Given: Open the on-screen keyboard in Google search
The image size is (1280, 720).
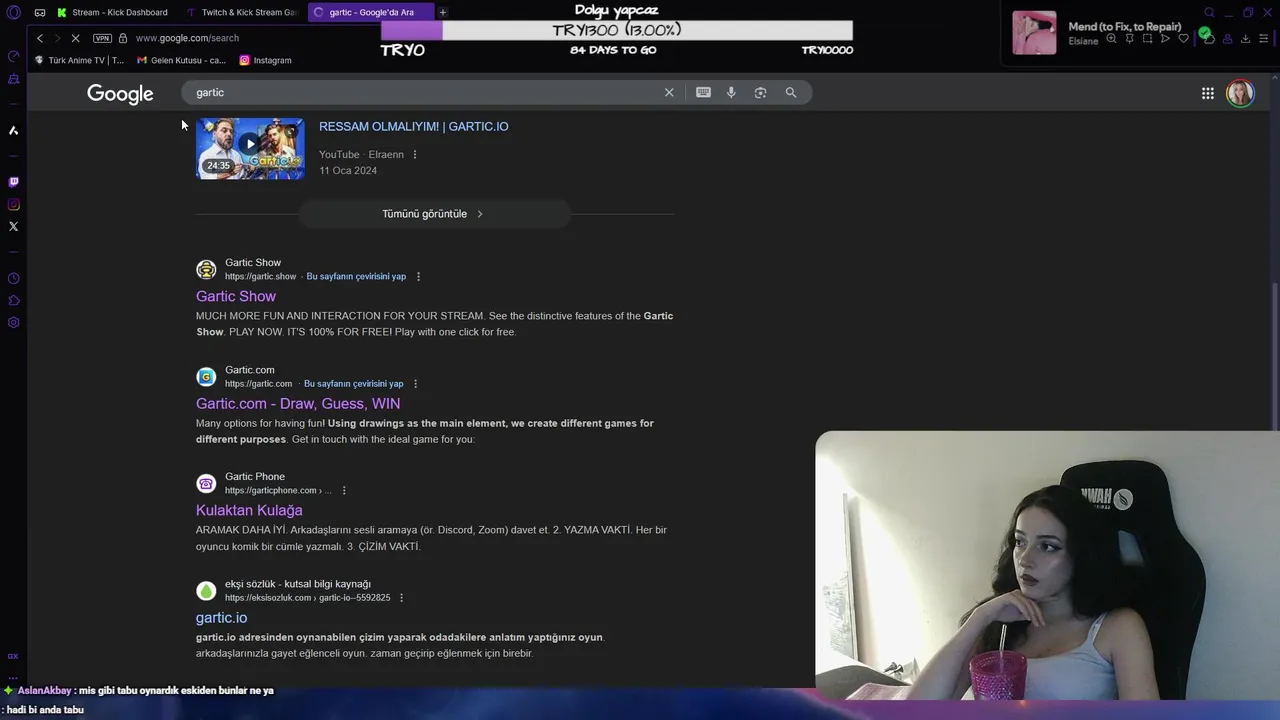Looking at the screenshot, I should pyautogui.click(x=703, y=92).
